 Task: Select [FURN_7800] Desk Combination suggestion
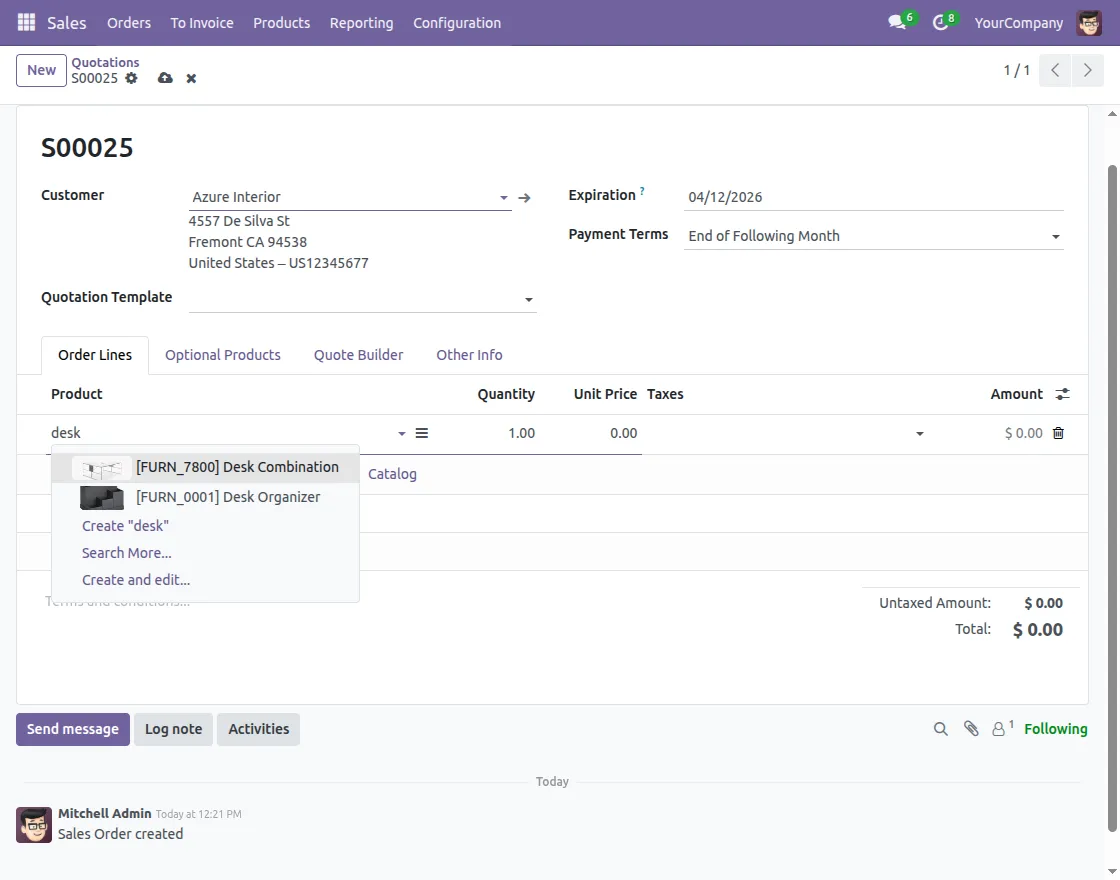coord(238,466)
